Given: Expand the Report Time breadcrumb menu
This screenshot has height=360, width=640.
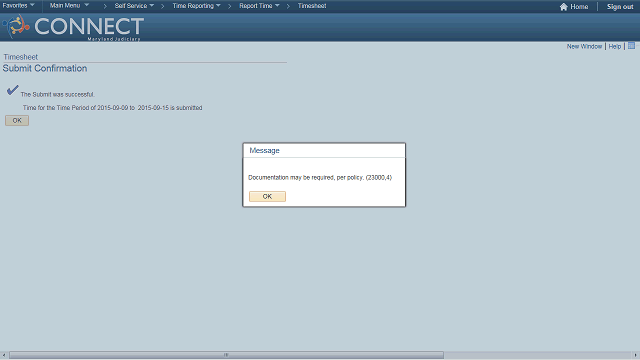Looking at the screenshot, I should [259, 6].
